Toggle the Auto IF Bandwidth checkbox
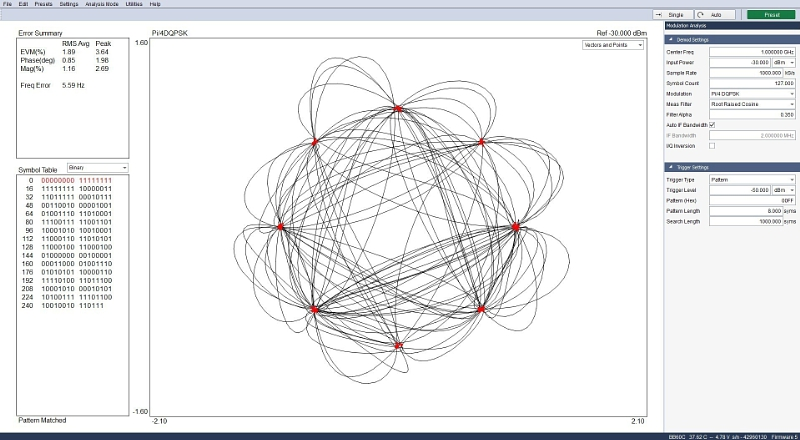 (x=712, y=124)
